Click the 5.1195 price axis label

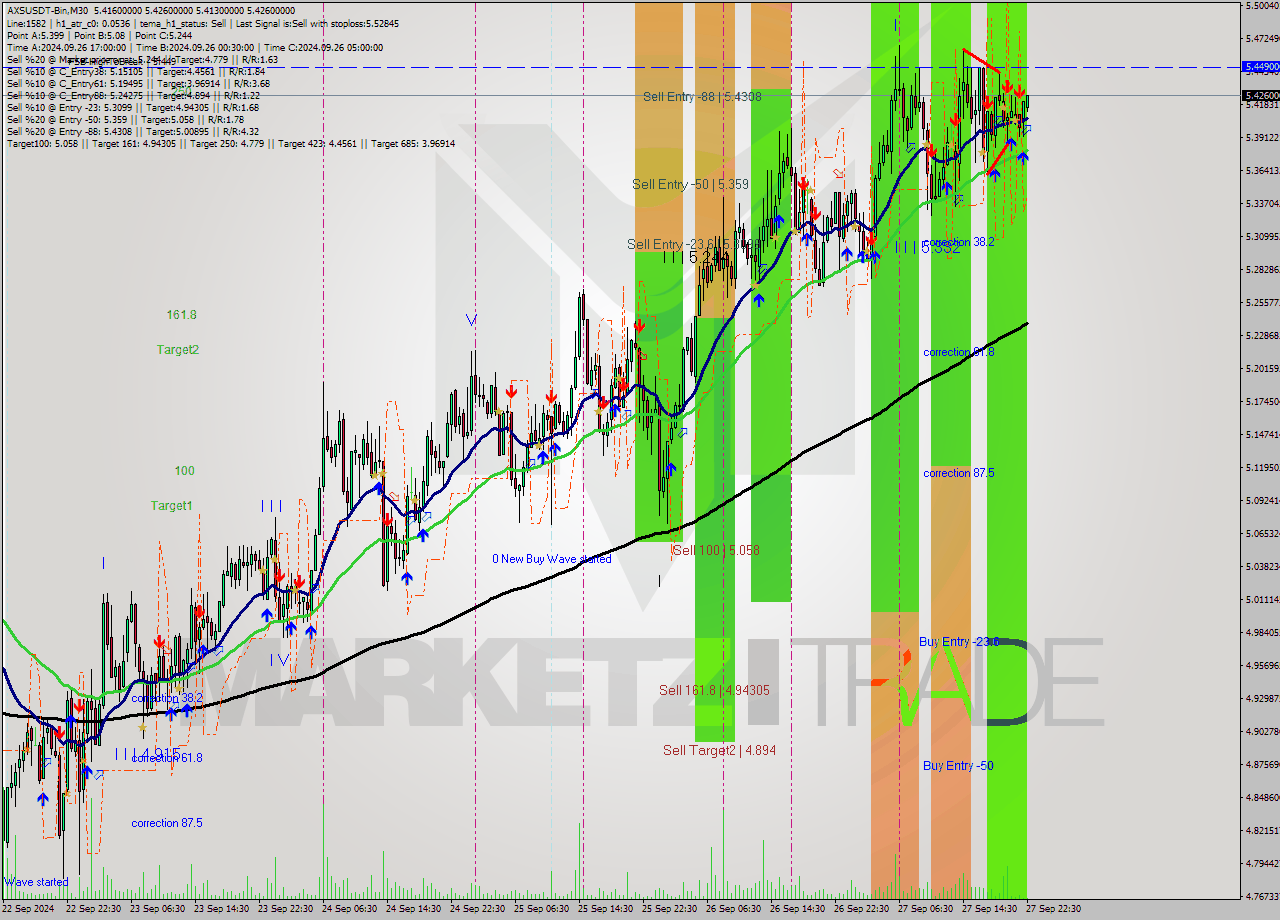(1262, 467)
